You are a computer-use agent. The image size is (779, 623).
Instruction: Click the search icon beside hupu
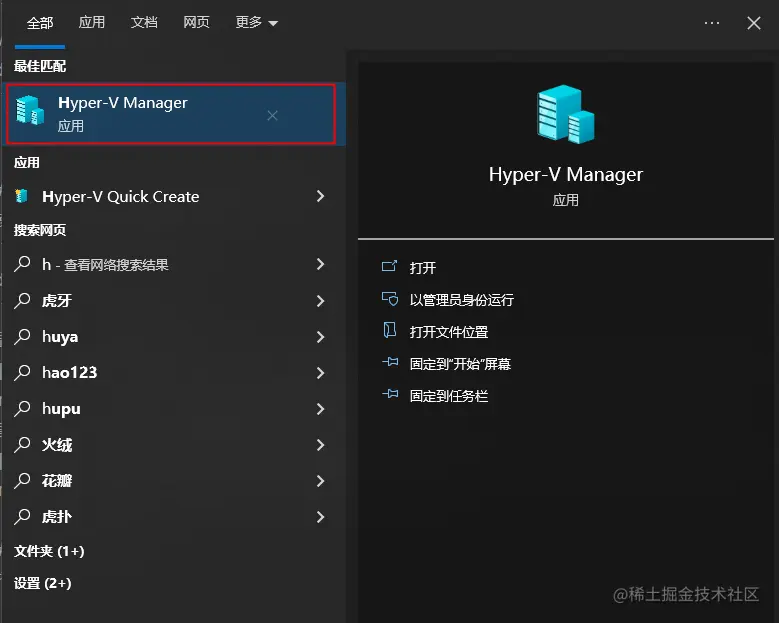point(22,408)
